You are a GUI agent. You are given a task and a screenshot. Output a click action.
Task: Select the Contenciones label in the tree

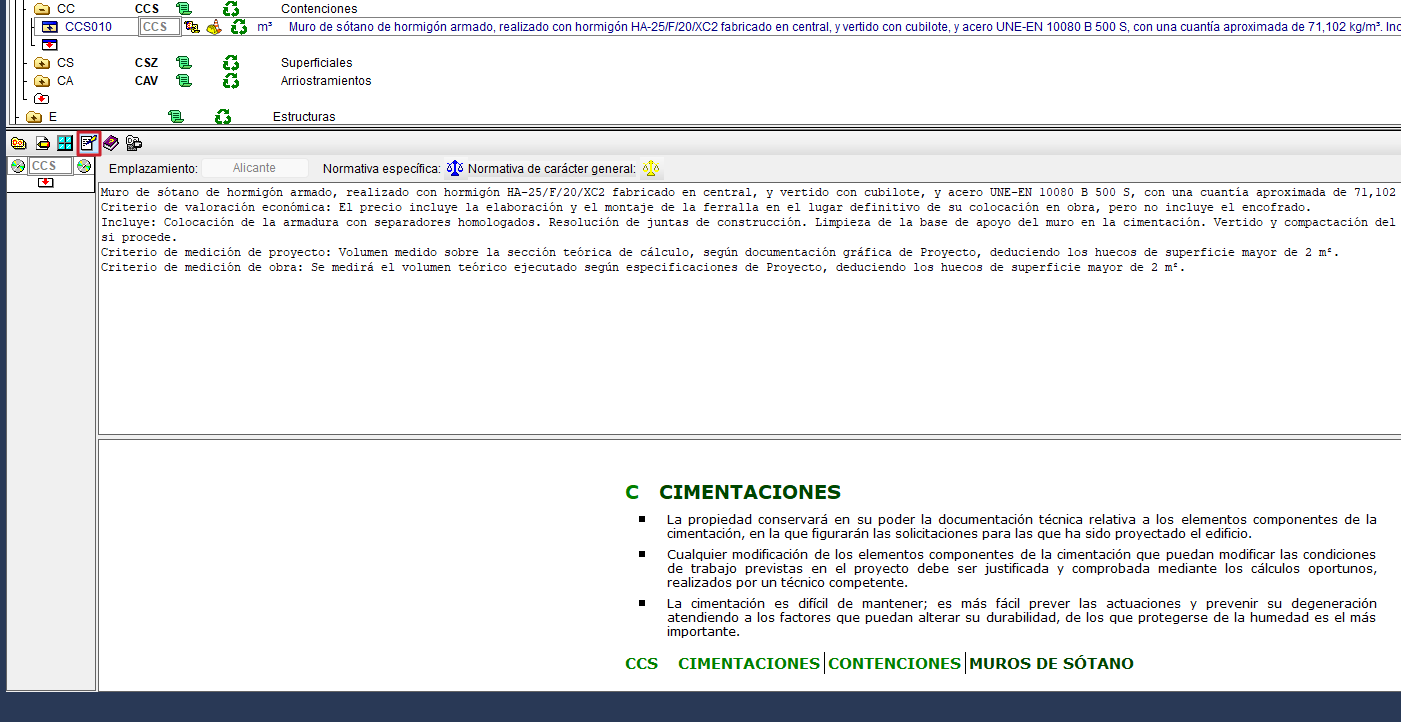tap(319, 9)
